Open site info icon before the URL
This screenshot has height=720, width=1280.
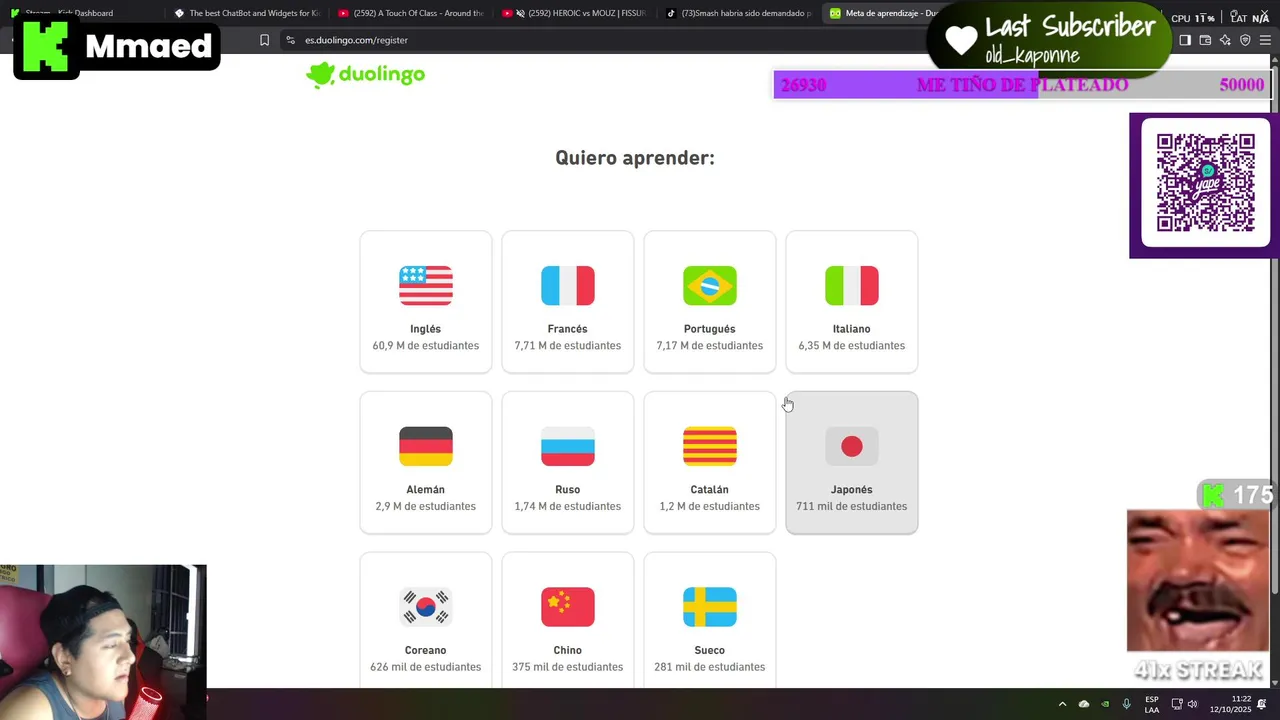(290, 40)
